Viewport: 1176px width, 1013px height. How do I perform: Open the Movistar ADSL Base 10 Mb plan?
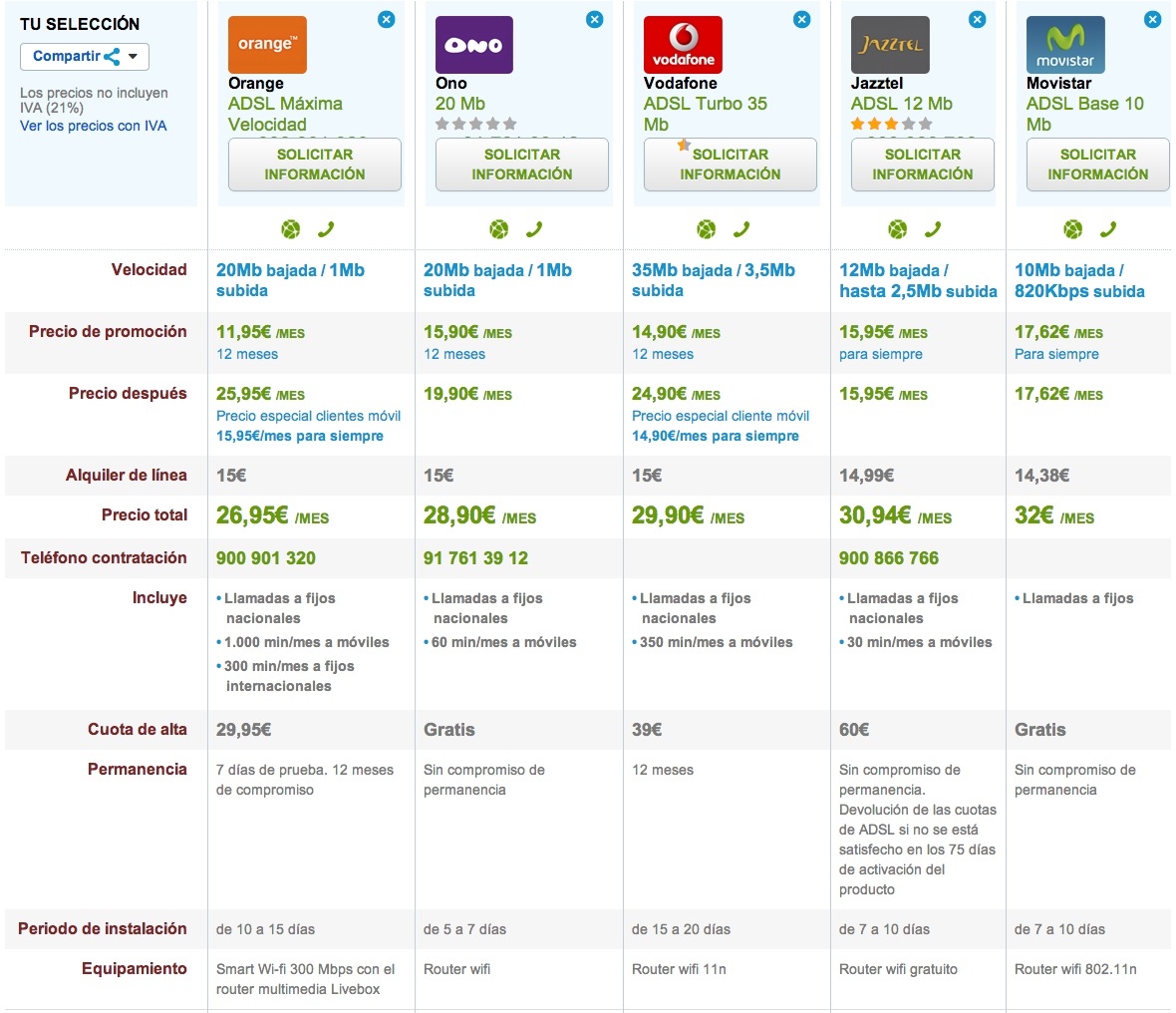1085,114
